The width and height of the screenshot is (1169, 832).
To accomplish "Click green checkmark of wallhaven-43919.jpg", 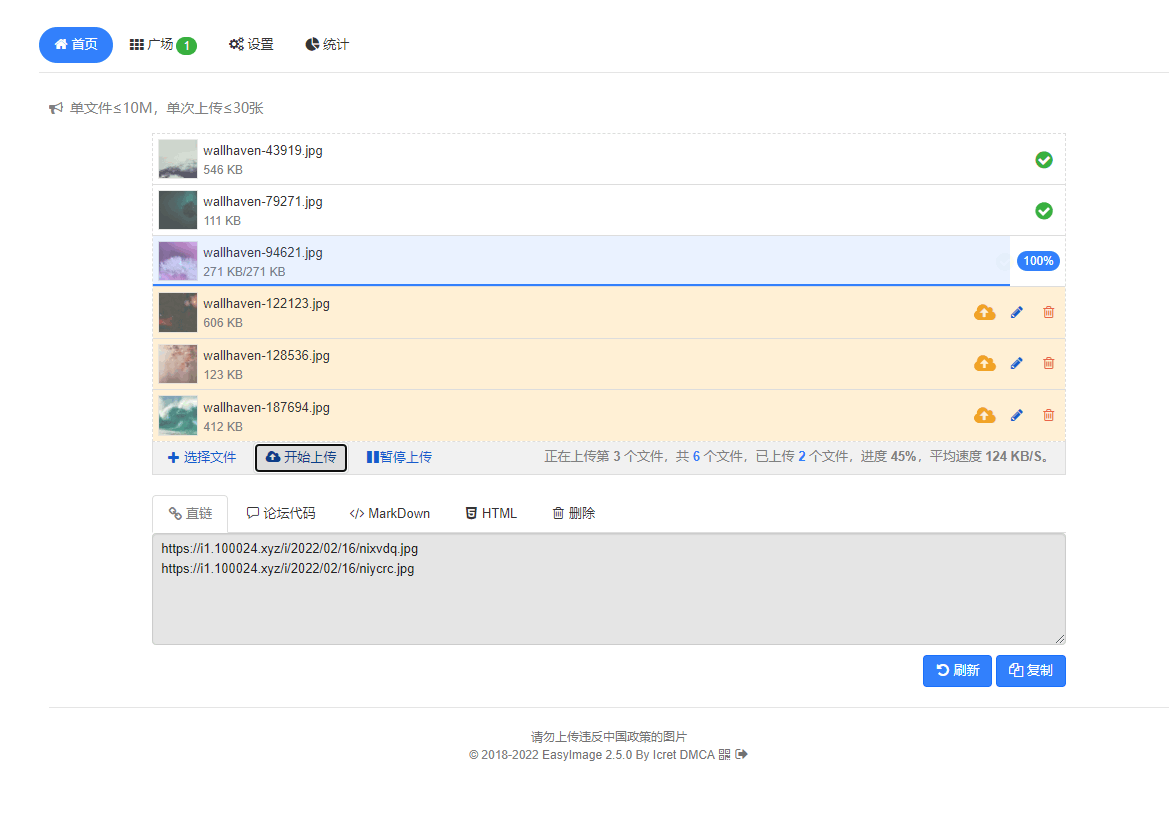I will pyautogui.click(x=1043, y=160).
